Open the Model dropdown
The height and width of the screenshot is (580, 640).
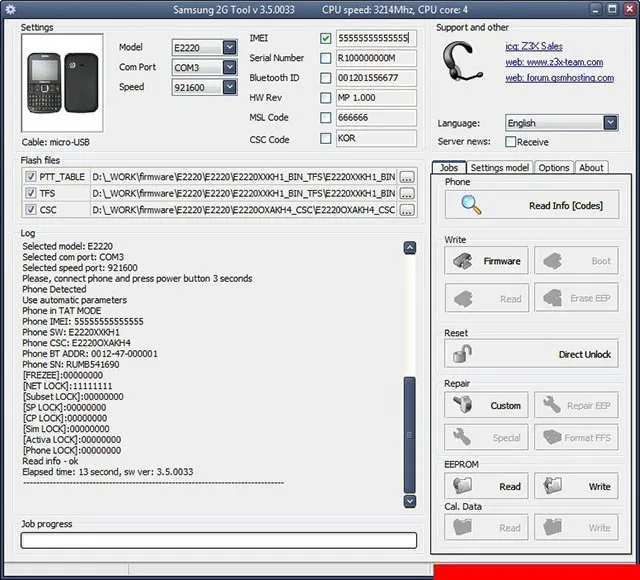(230, 47)
